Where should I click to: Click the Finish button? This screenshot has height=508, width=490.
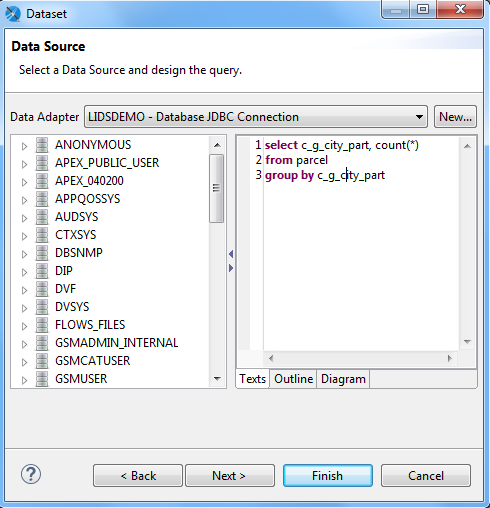pyautogui.click(x=328, y=476)
